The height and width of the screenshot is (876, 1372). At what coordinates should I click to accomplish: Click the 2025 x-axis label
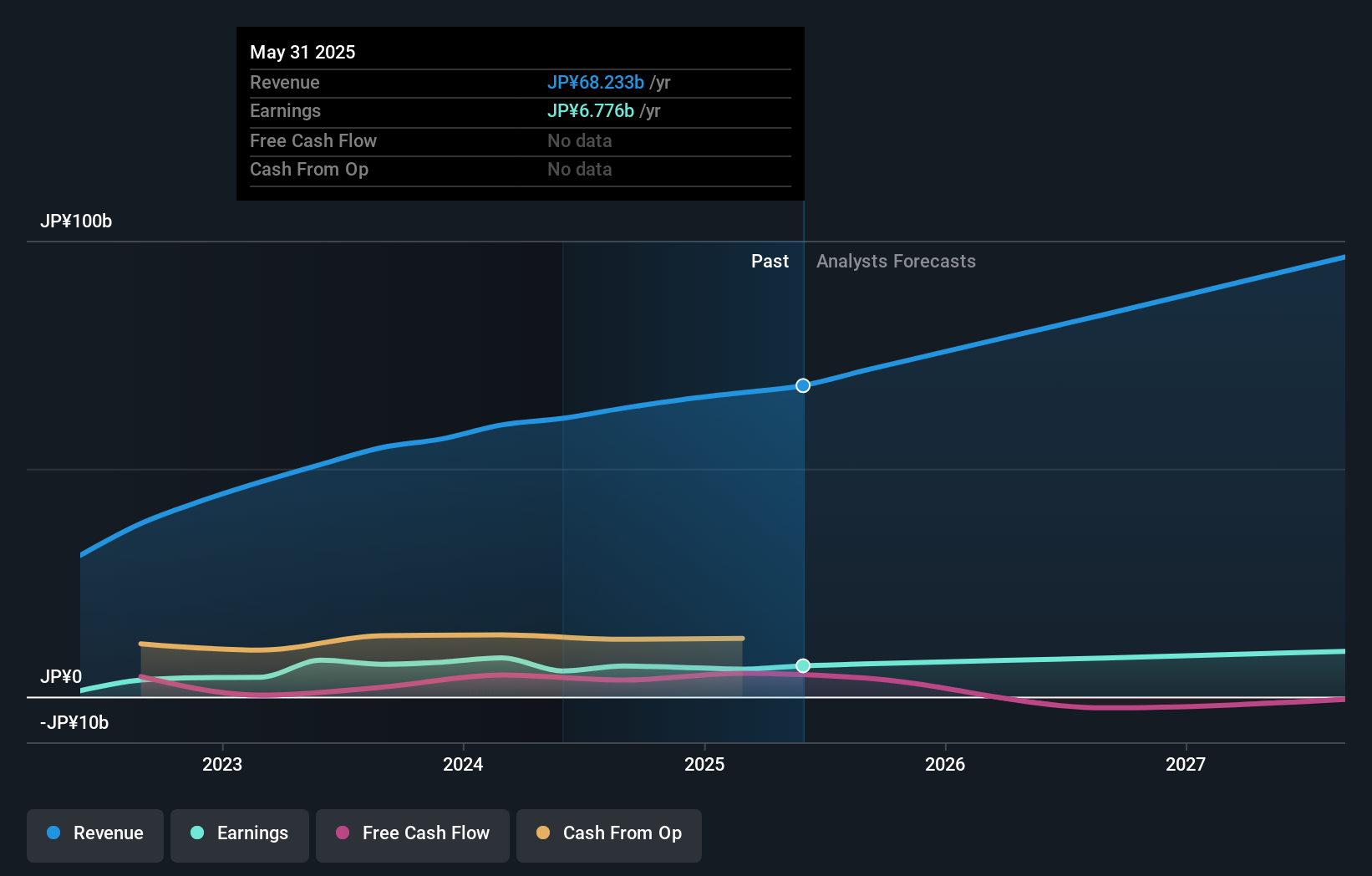point(704,764)
